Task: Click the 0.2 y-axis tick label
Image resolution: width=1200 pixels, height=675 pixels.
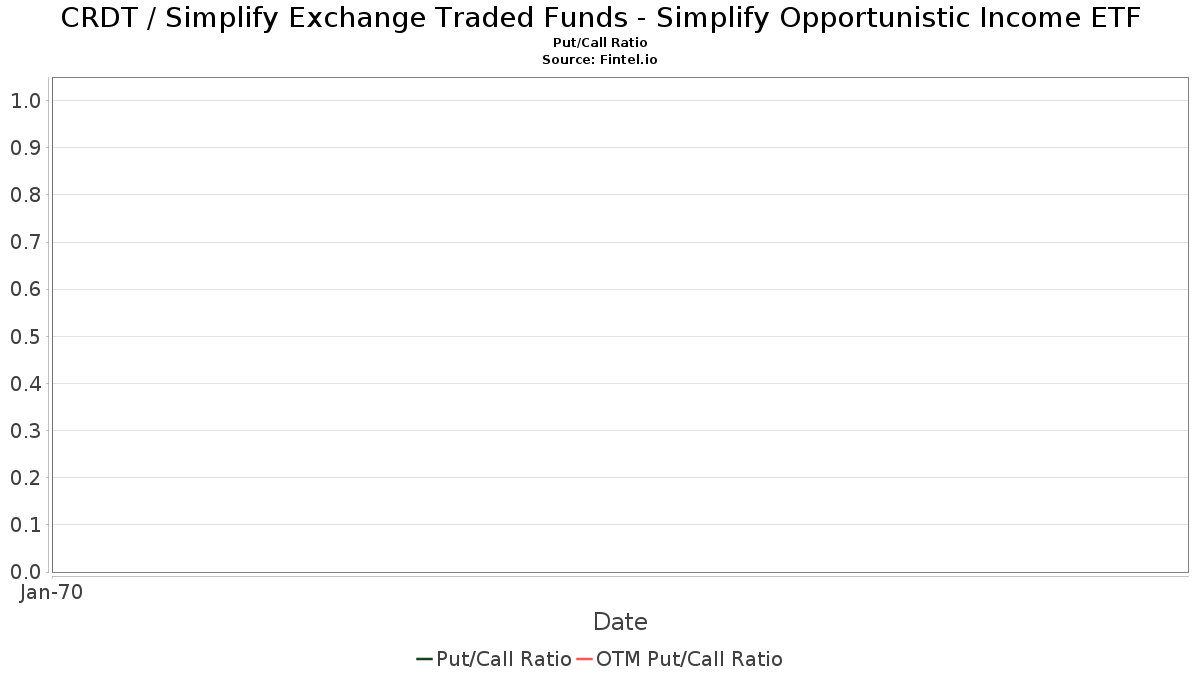Action: pyautogui.click(x=25, y=478)
